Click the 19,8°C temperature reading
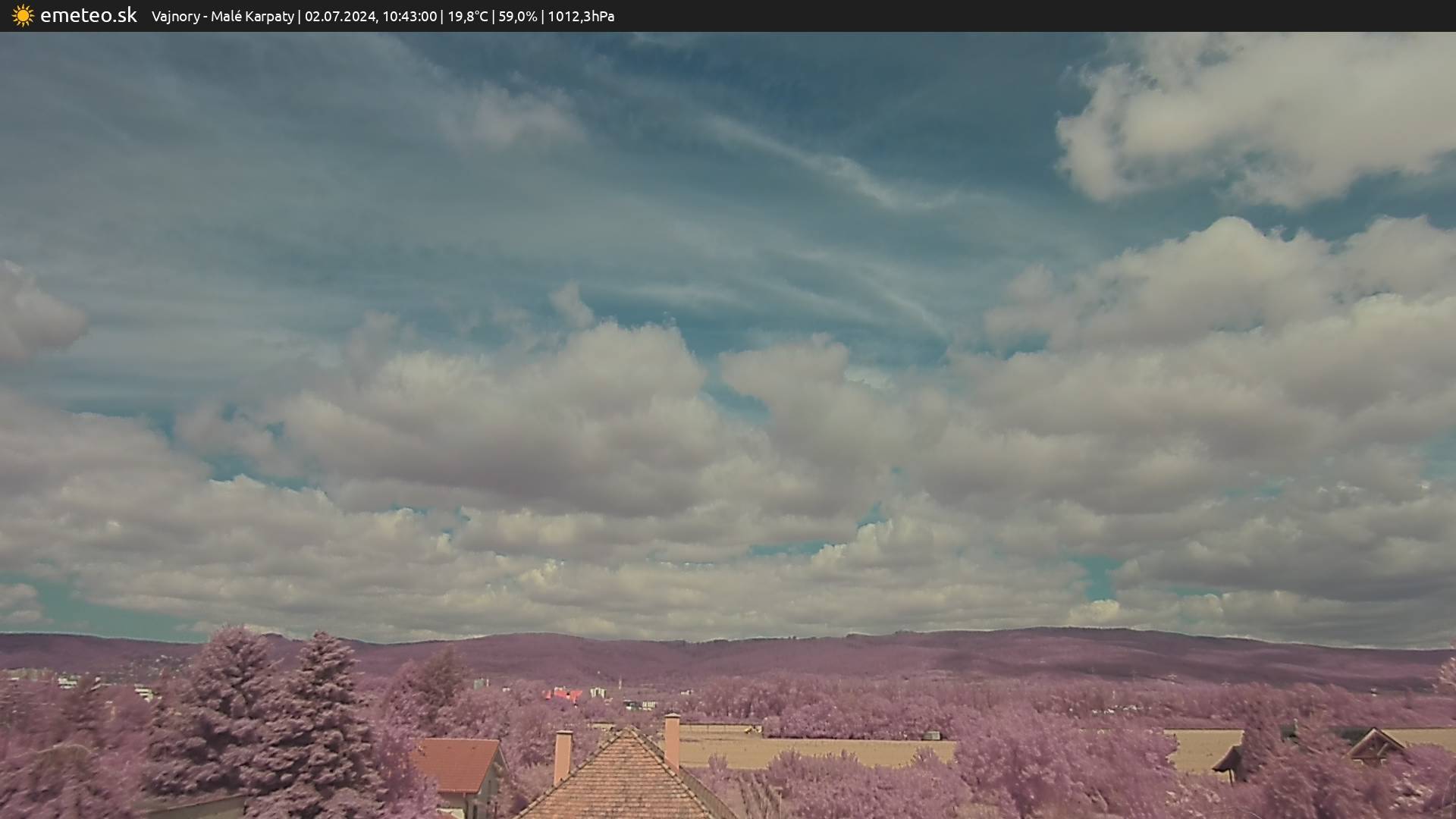 point(468,16)
